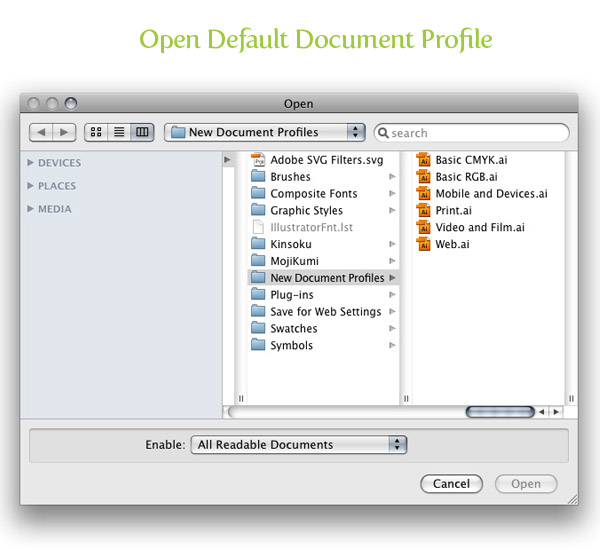Viewport: 600px width, 555px height.
Task: Select the Print.ai file icon
Action: (x=423, y=210)
